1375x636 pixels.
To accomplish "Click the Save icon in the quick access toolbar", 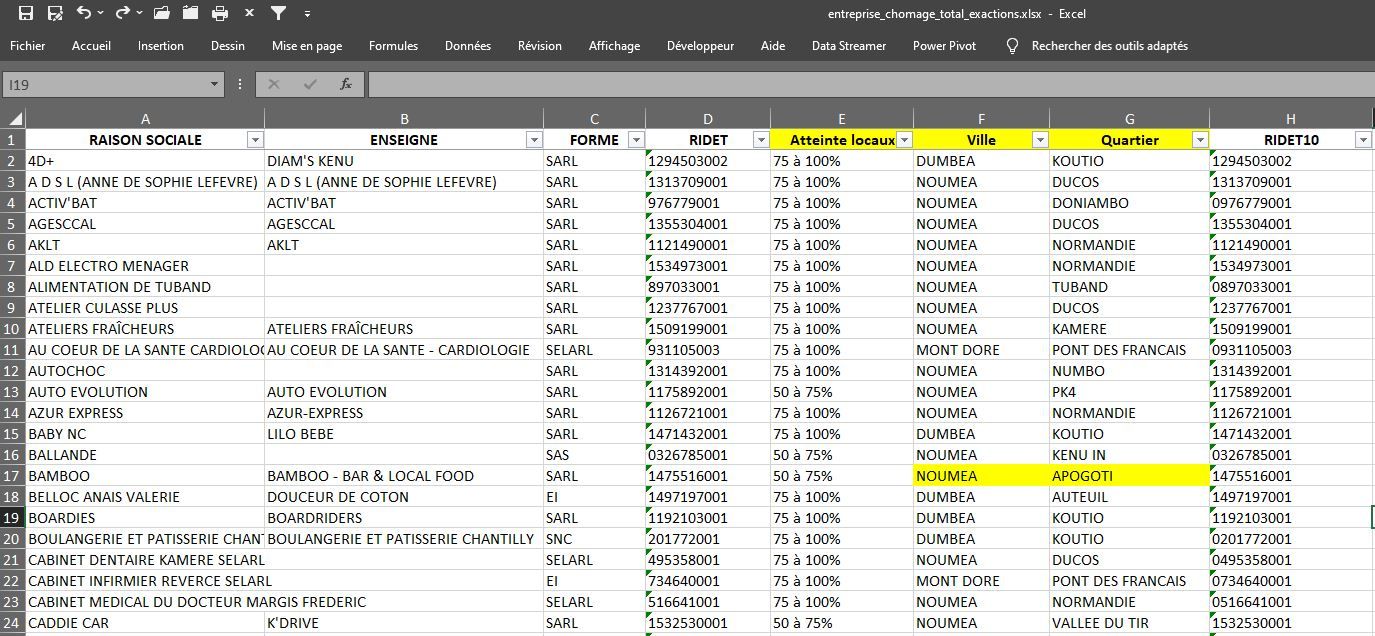I will 26,14.
